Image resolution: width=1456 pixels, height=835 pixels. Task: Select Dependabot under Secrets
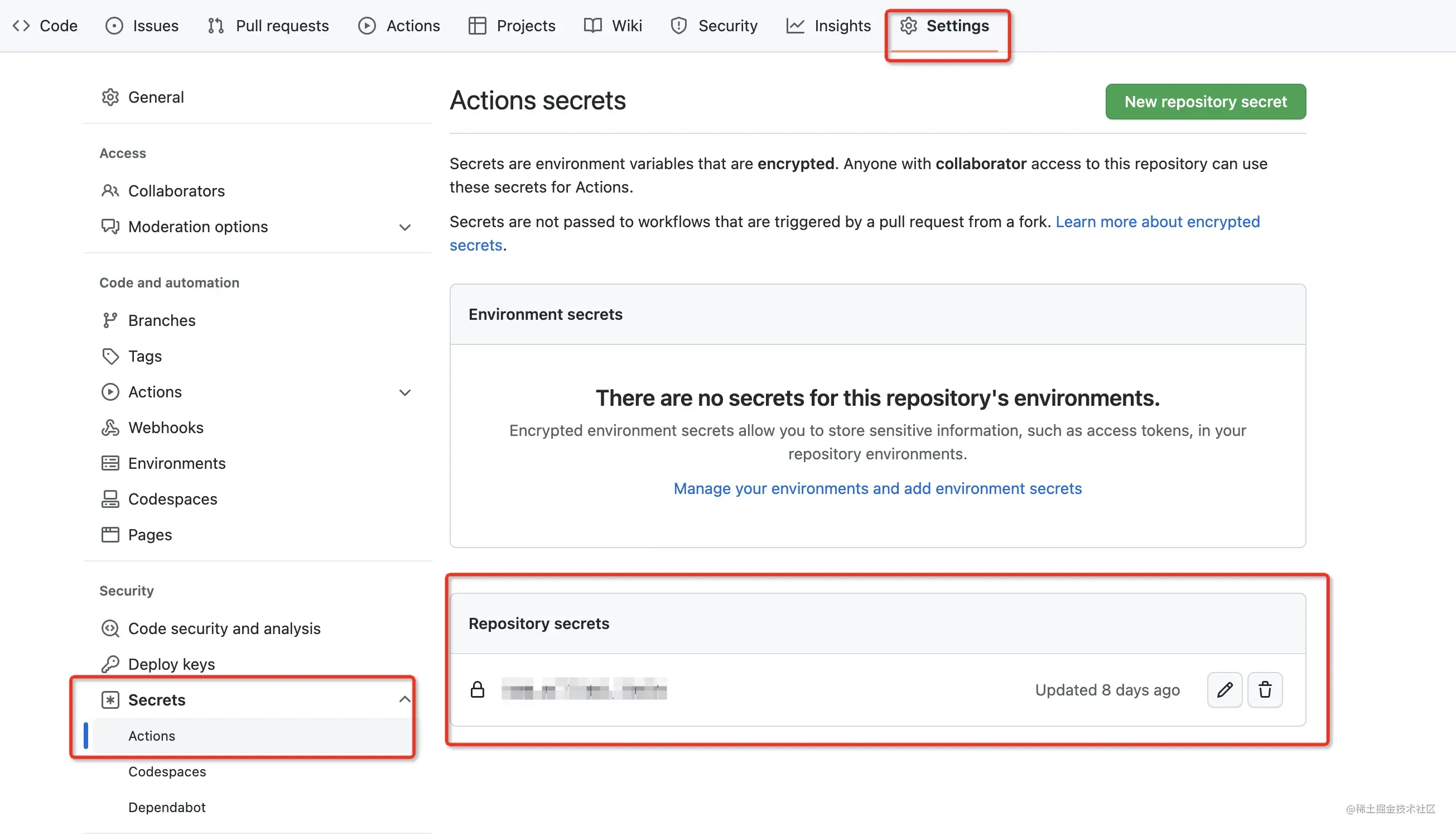pyautogui.click(x=167, y=807)
